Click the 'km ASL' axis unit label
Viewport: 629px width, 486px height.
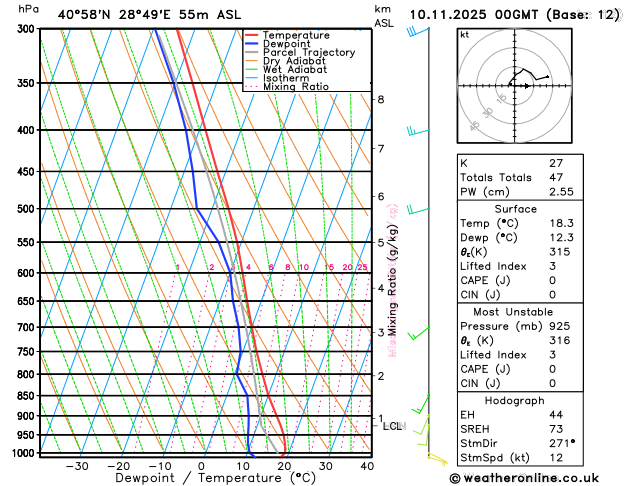384,16
